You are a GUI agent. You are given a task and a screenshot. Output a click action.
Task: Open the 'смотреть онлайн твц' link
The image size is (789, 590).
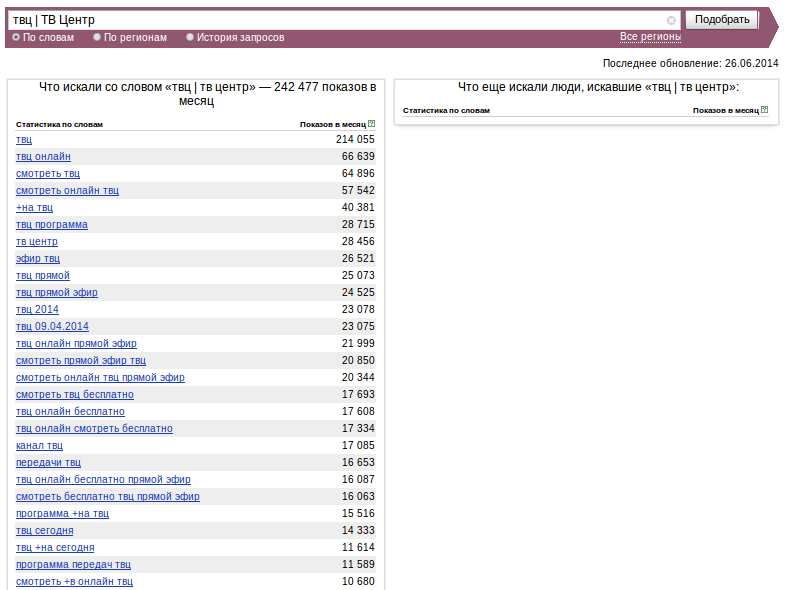pos(67,191)
